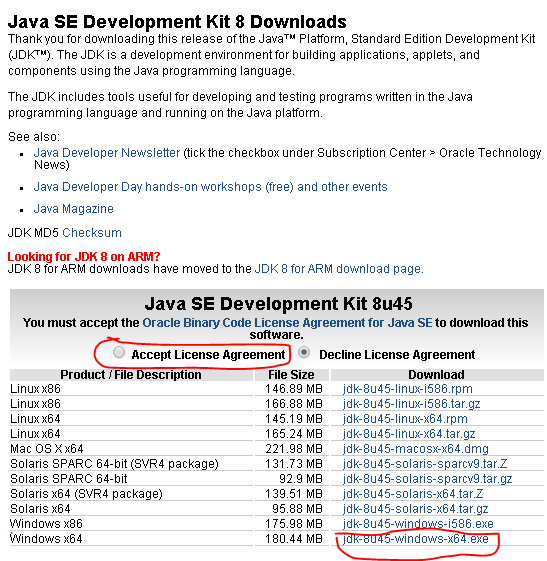This screenshot has height=561, width=547.
Task: Click the File Size column header
Action: pos(291,375)
